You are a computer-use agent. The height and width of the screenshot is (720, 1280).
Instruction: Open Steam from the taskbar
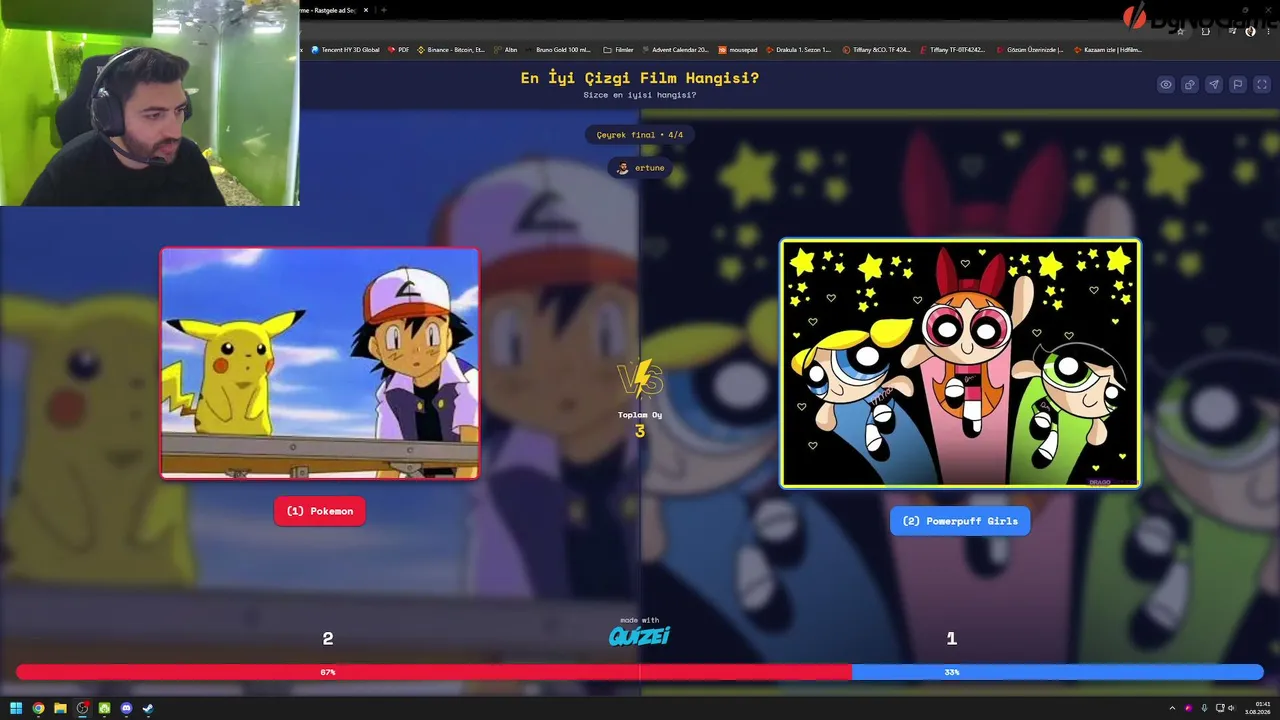click(148, 709)
